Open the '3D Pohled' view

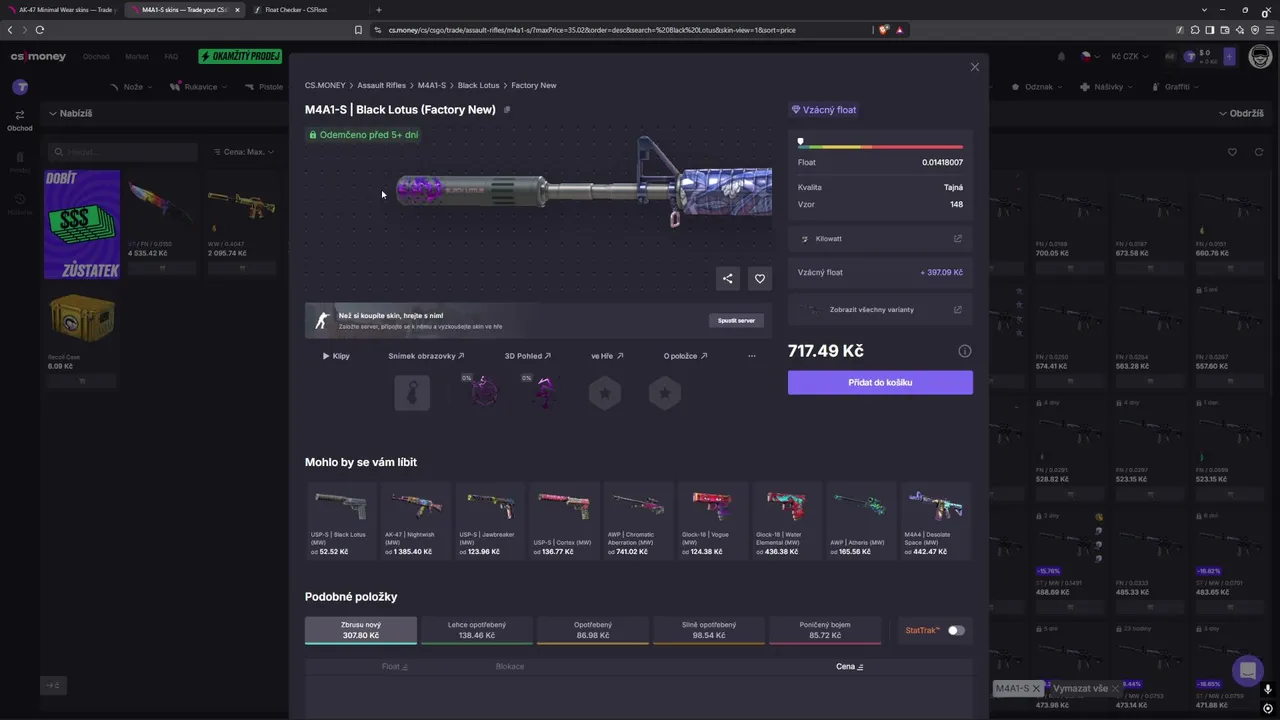pos(528,356)
